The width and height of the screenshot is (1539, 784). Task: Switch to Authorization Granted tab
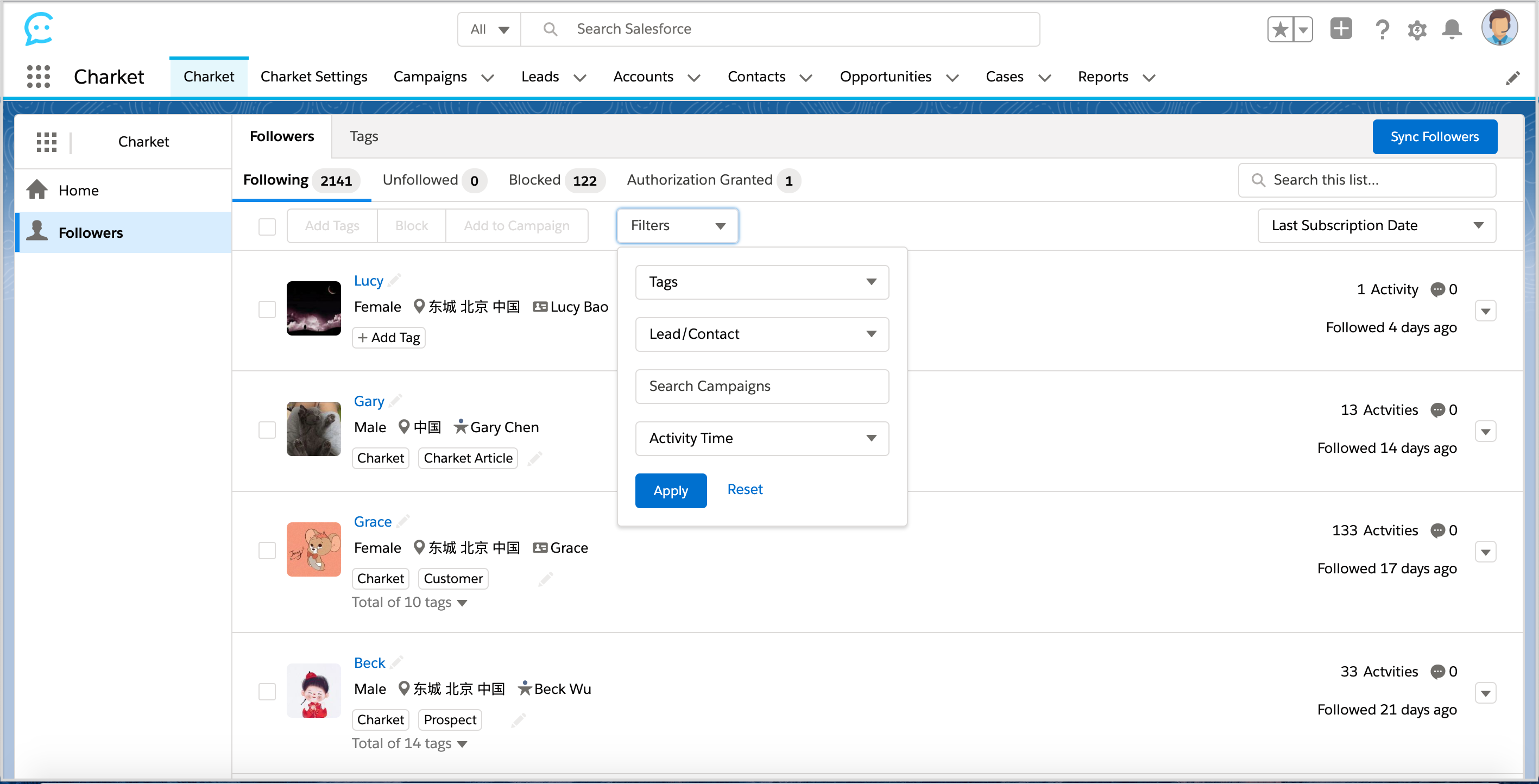pos(714,180)
